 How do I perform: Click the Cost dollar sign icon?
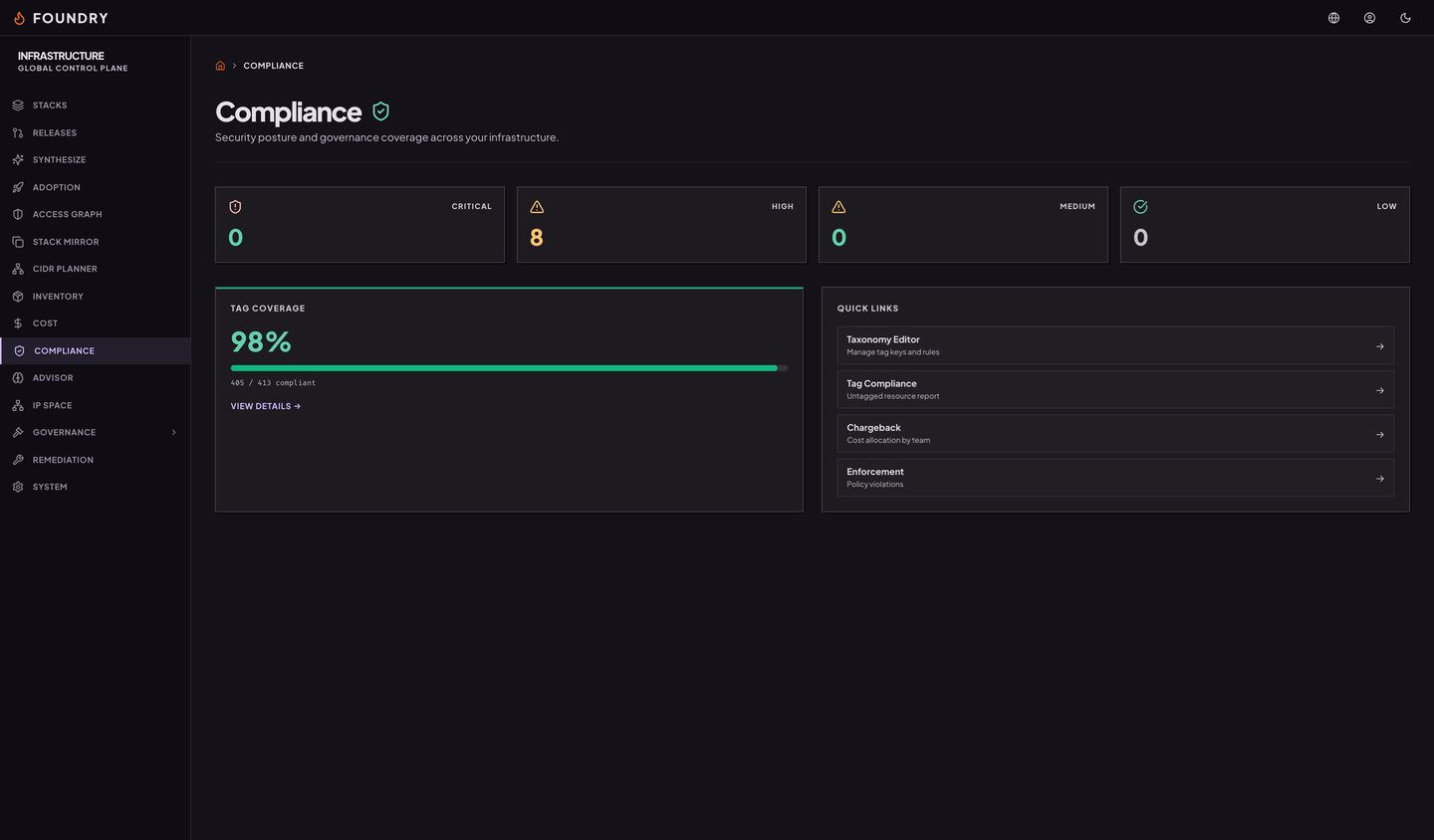pos(18,323)
